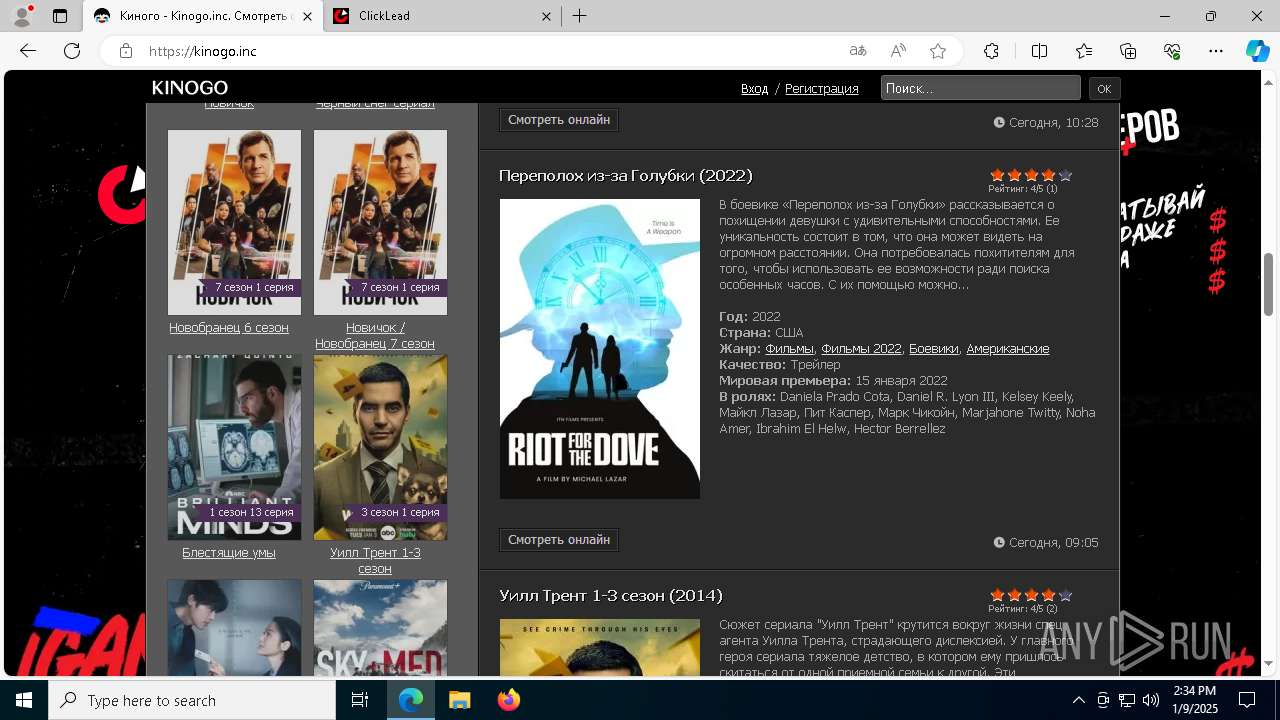Click the translate page icon
The height and width of the screenshot is (720, 1280).
coord(858,51)
